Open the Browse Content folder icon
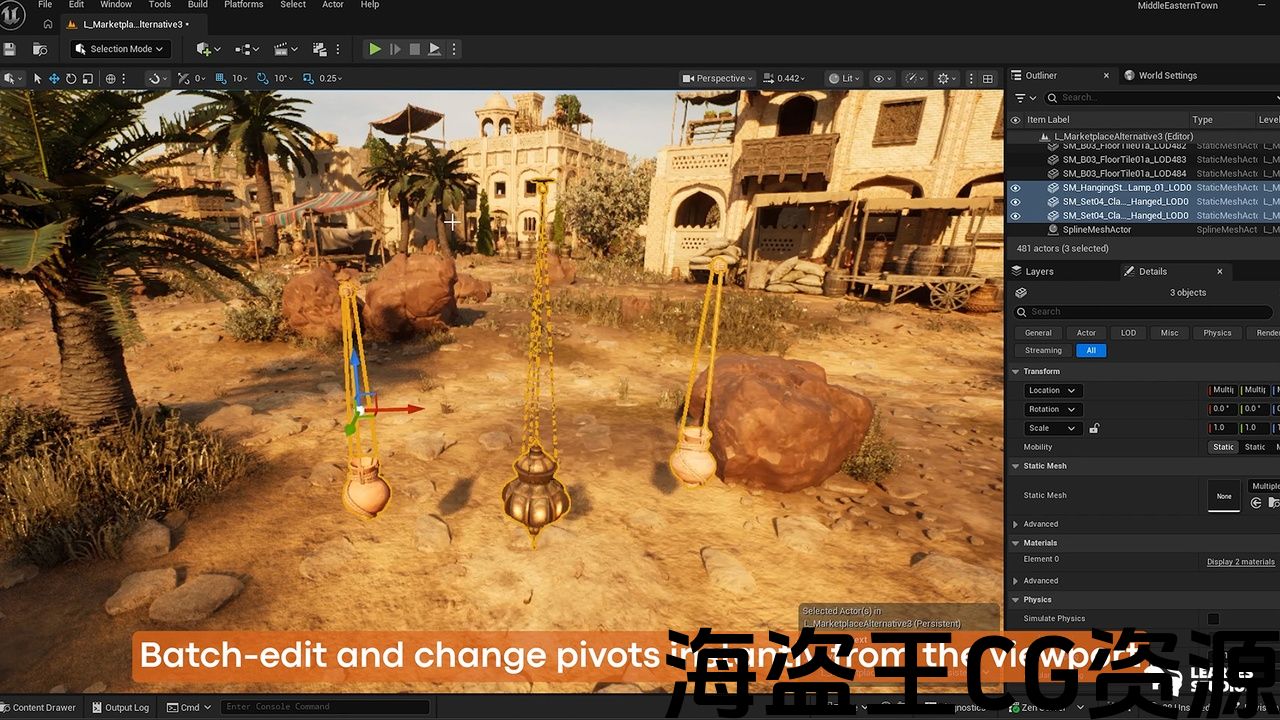Screen dimensions: 1280x720 [40, 49]
